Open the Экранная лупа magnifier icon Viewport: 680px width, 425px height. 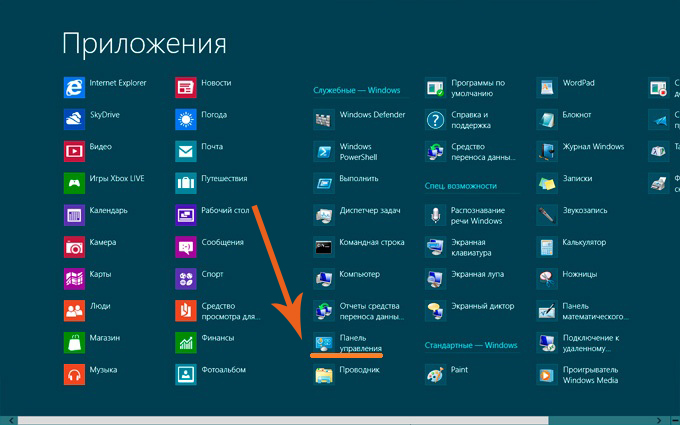tap(435, 279)
